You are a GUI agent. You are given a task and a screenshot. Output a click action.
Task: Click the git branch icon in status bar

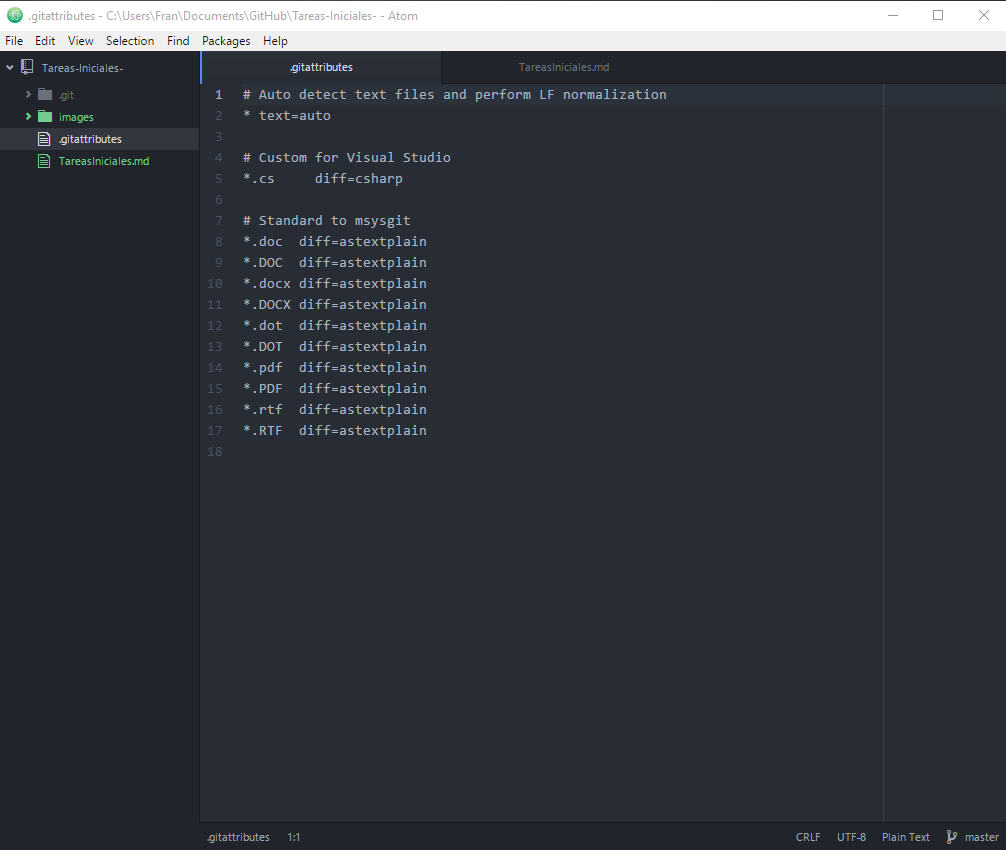click(951, 837)
